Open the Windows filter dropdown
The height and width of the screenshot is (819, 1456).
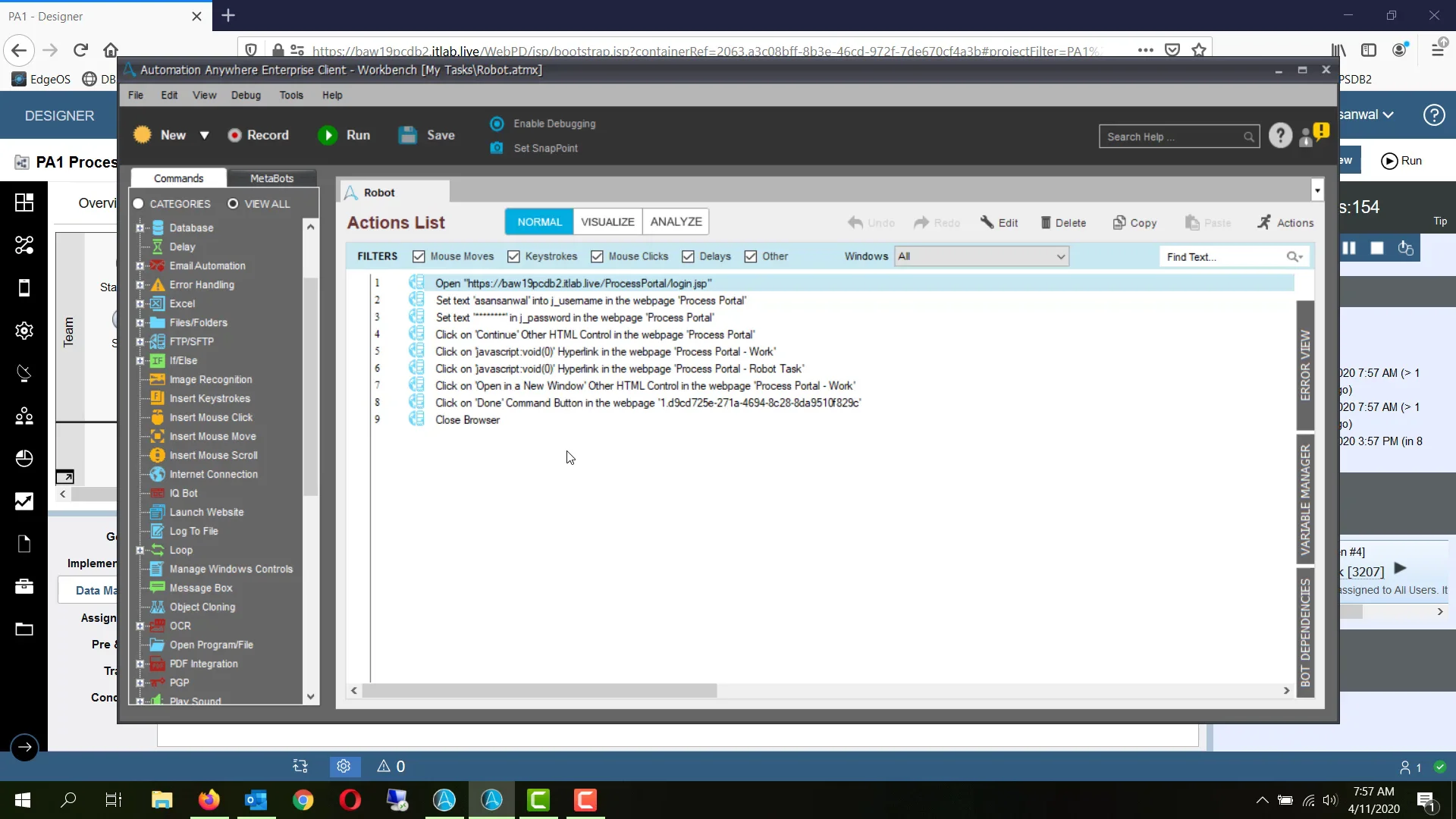pyautogui.click(x=981, y=256)
